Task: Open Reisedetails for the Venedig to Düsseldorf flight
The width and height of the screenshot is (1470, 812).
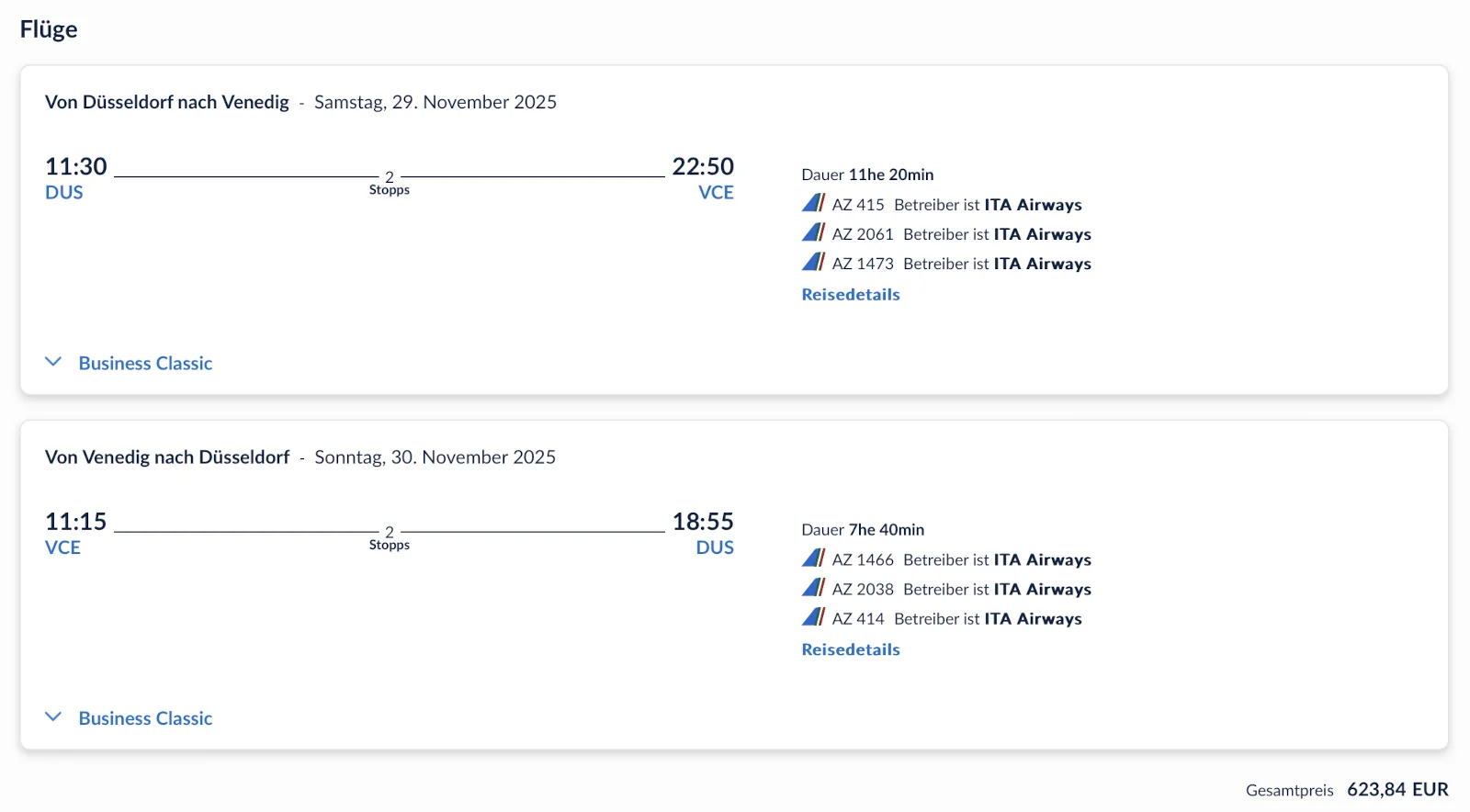Action: coord(850,648)
